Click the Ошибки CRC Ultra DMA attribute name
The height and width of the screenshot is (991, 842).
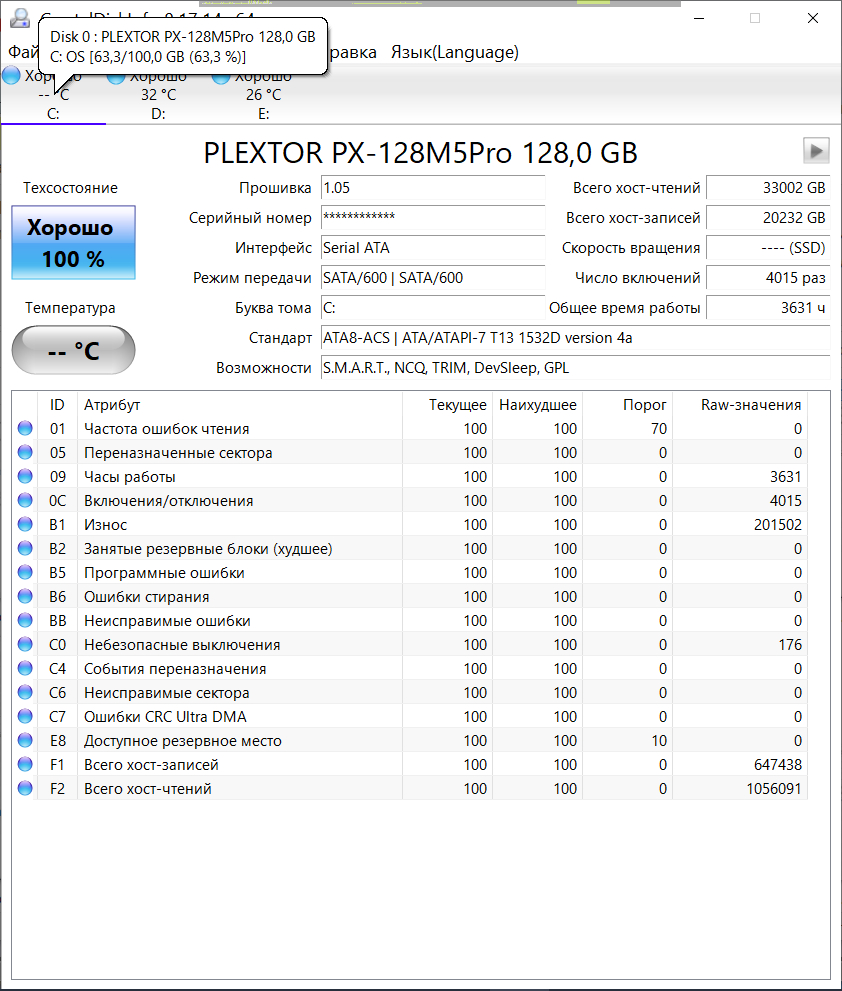165,717
